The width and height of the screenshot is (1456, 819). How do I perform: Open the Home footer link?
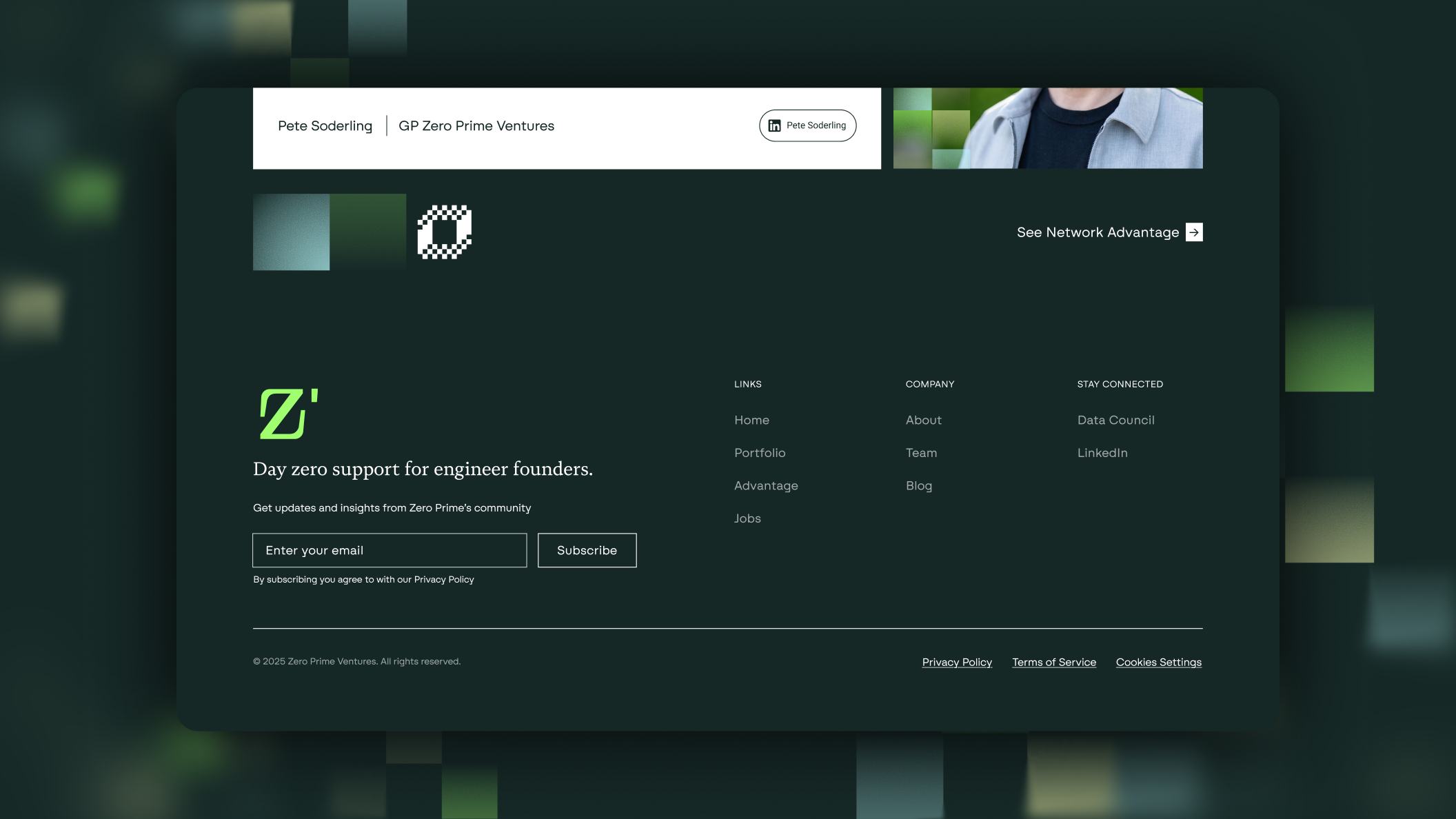coord(751,420)
